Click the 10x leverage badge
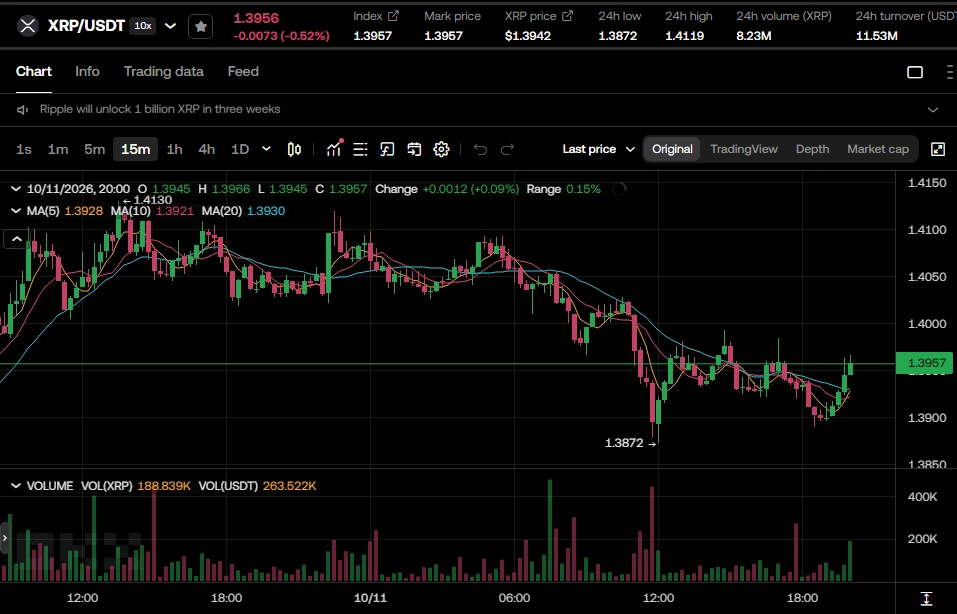 coord(143,26)
